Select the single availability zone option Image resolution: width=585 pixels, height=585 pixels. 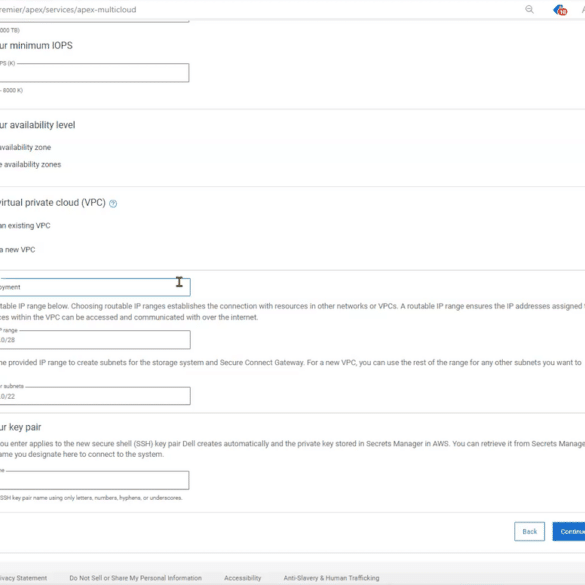pyautogui.click(x=25, y=147)
